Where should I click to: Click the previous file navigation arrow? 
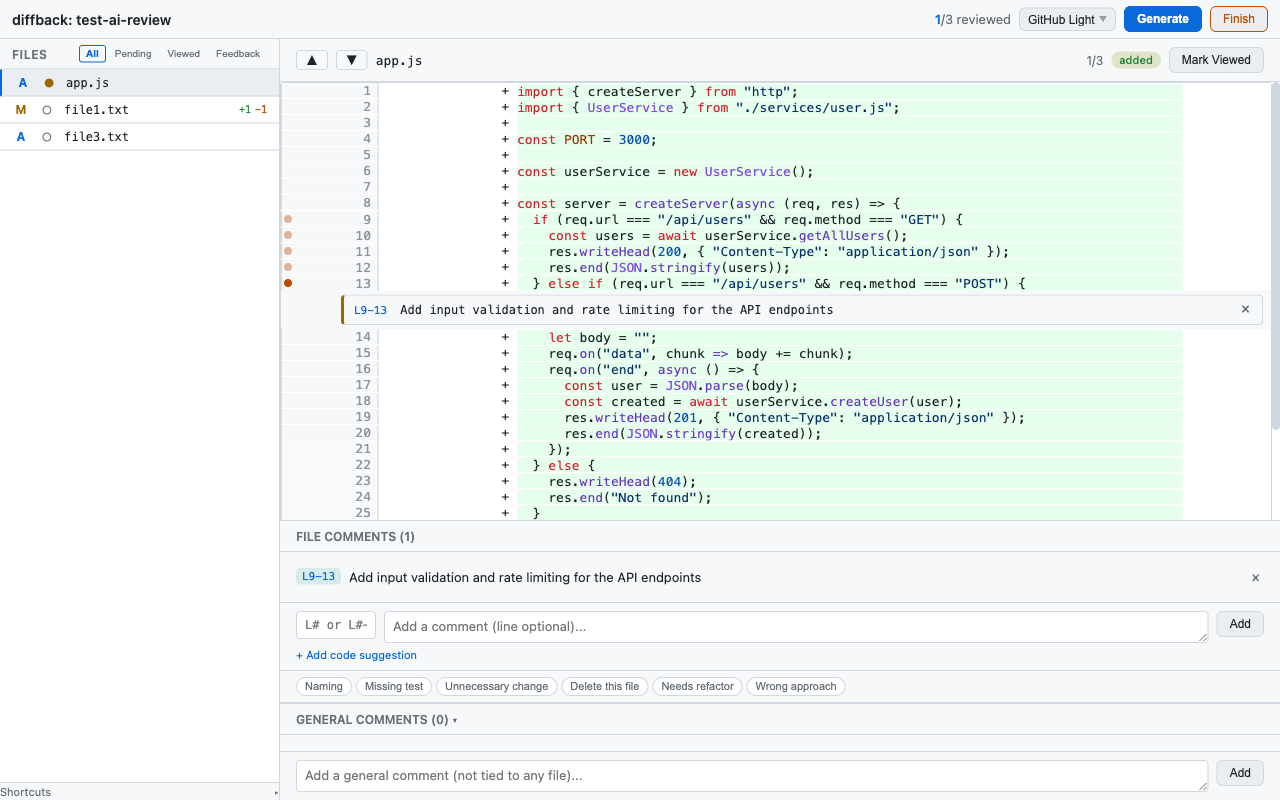coord(311,60)
